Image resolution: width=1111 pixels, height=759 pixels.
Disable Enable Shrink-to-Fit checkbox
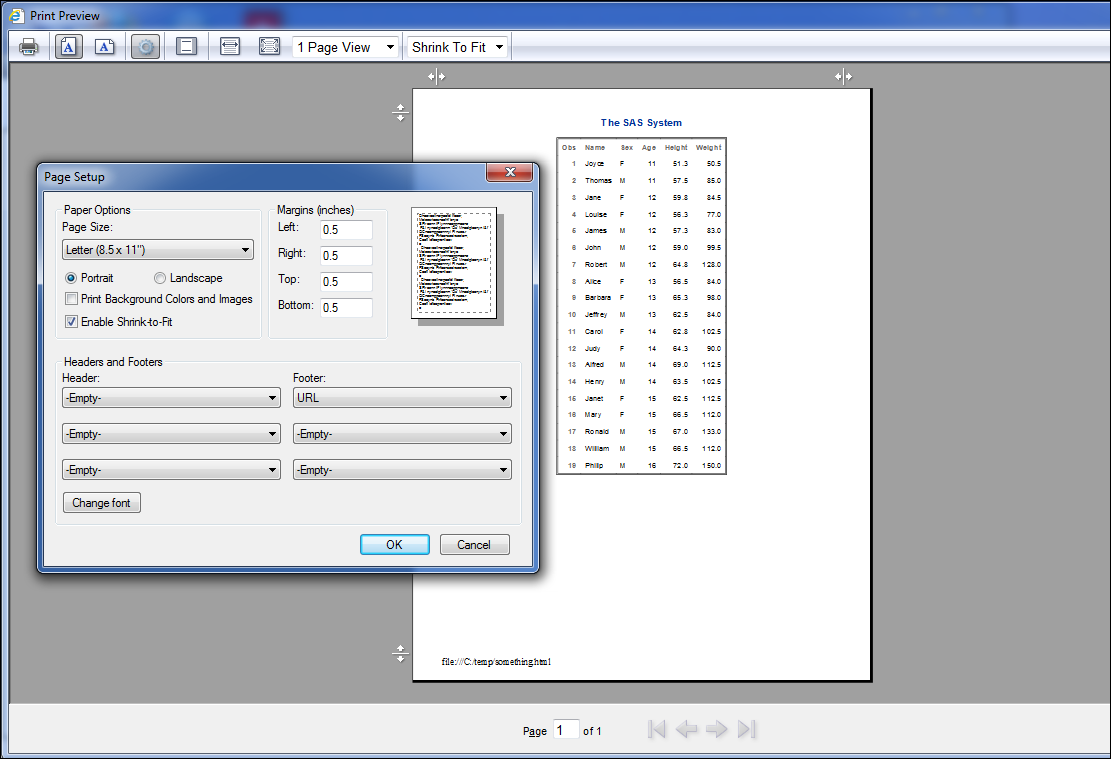(x=71, y=321)
